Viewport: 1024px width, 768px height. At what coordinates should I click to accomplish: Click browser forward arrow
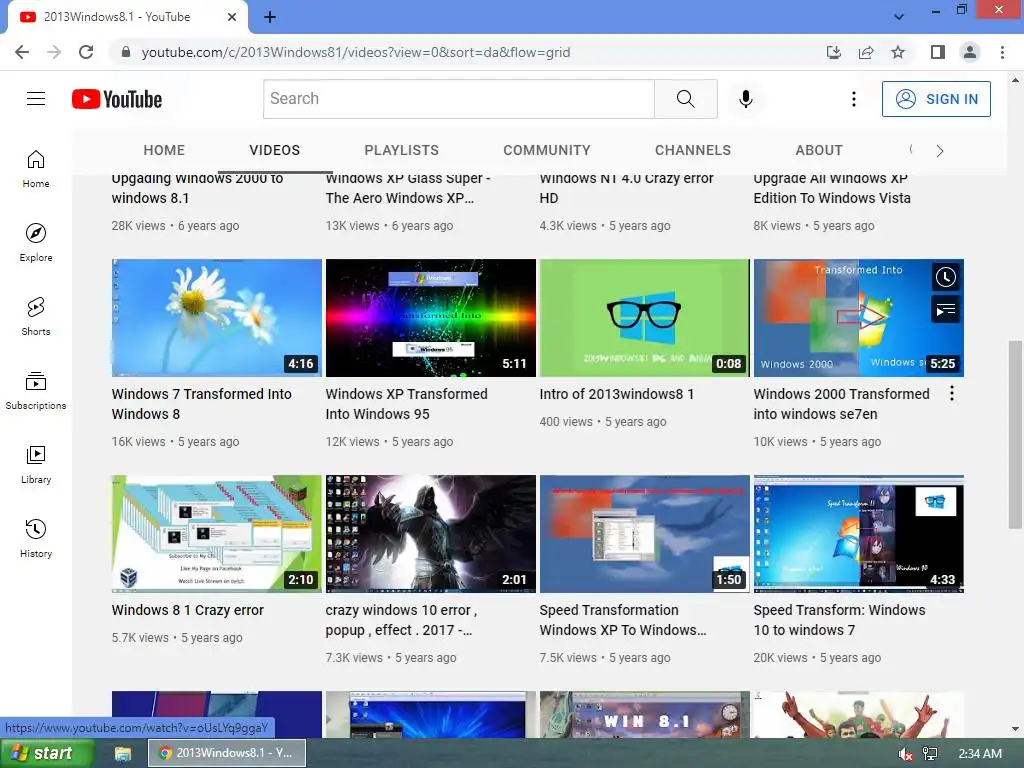pyautogui.click(x=54, y=52)
